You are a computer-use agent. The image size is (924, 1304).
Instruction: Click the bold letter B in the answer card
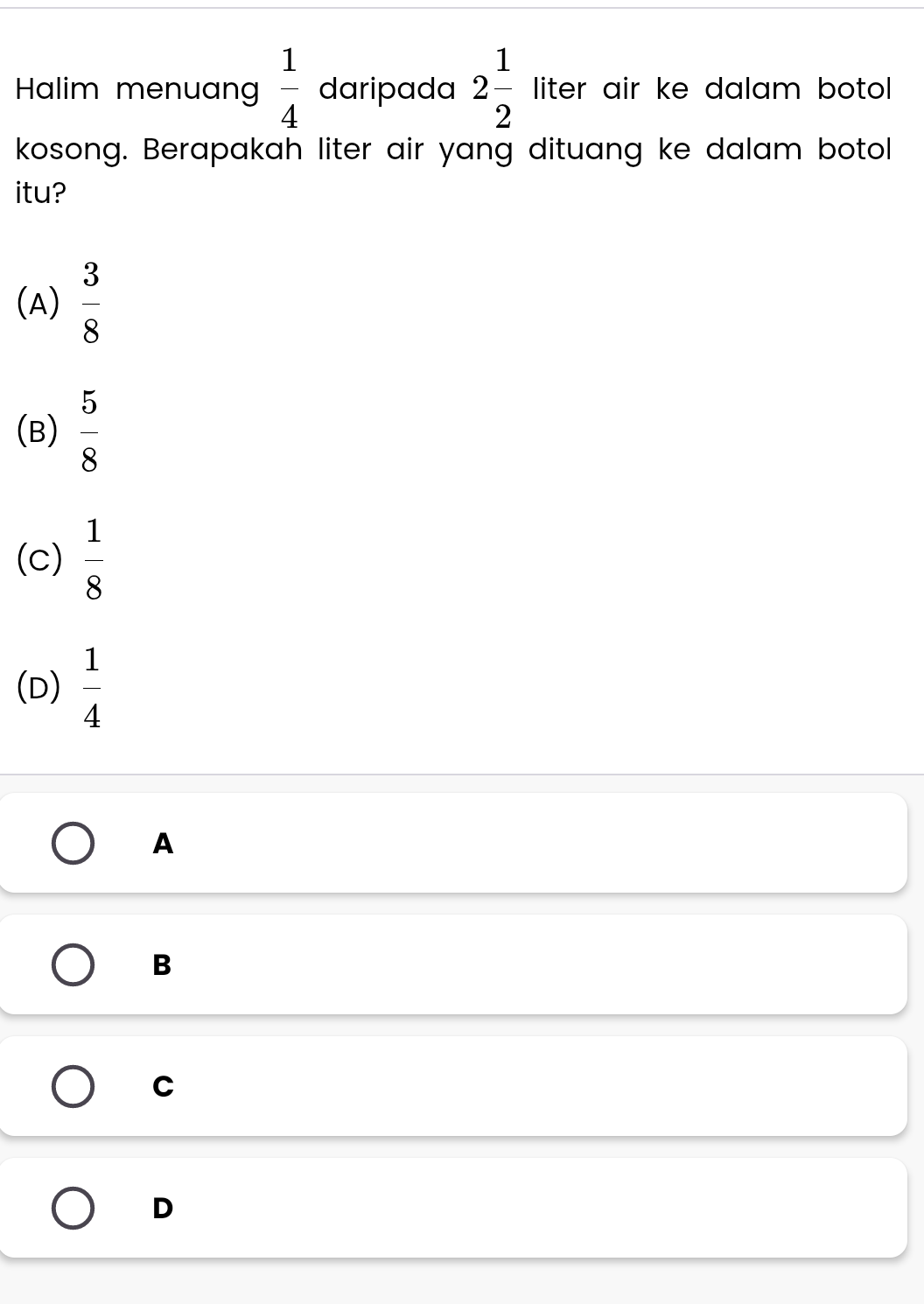tap(163, 965)
